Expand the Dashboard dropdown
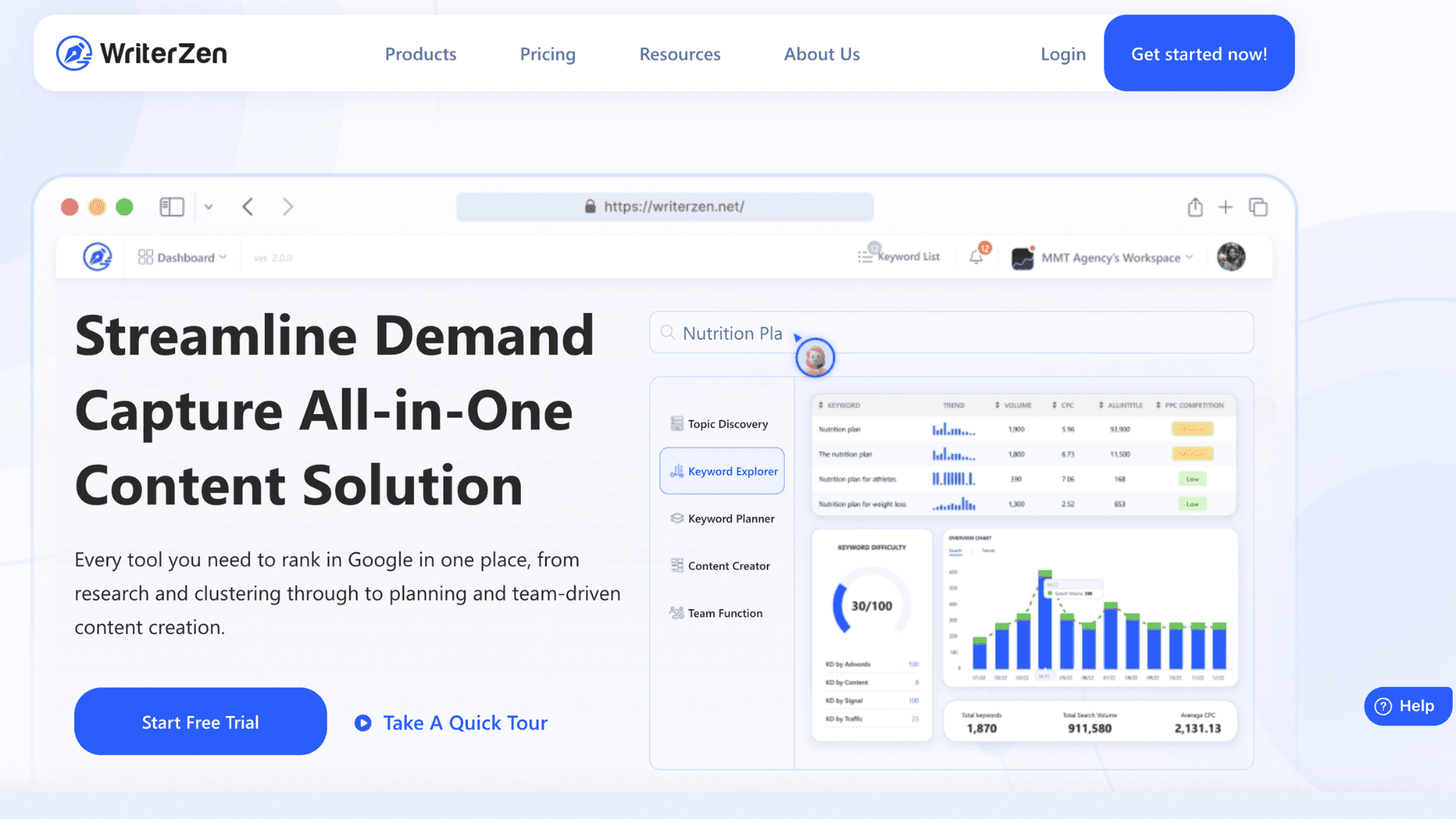The width and height of the screenshot is (1456, 819). click(x=183, y=258)
